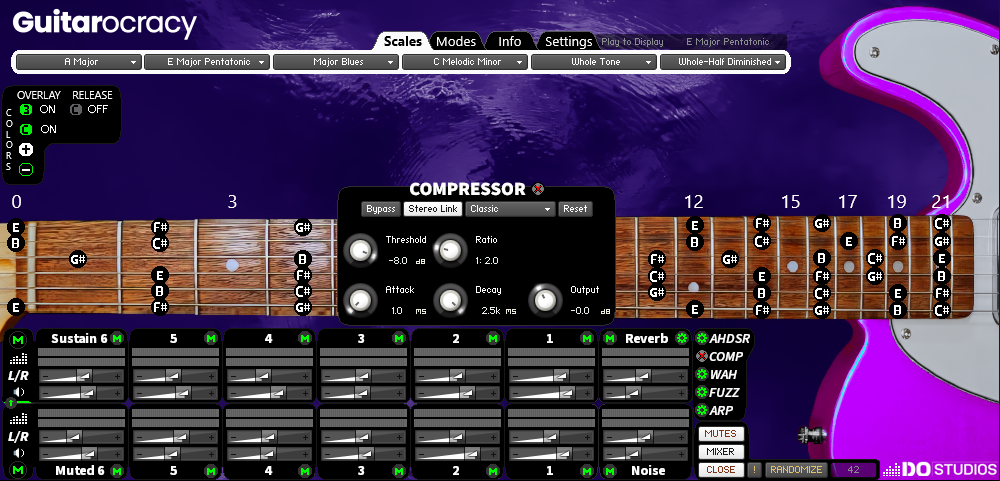
Task: Mute the Sustain 1 string channel
Action: [587, 338]
